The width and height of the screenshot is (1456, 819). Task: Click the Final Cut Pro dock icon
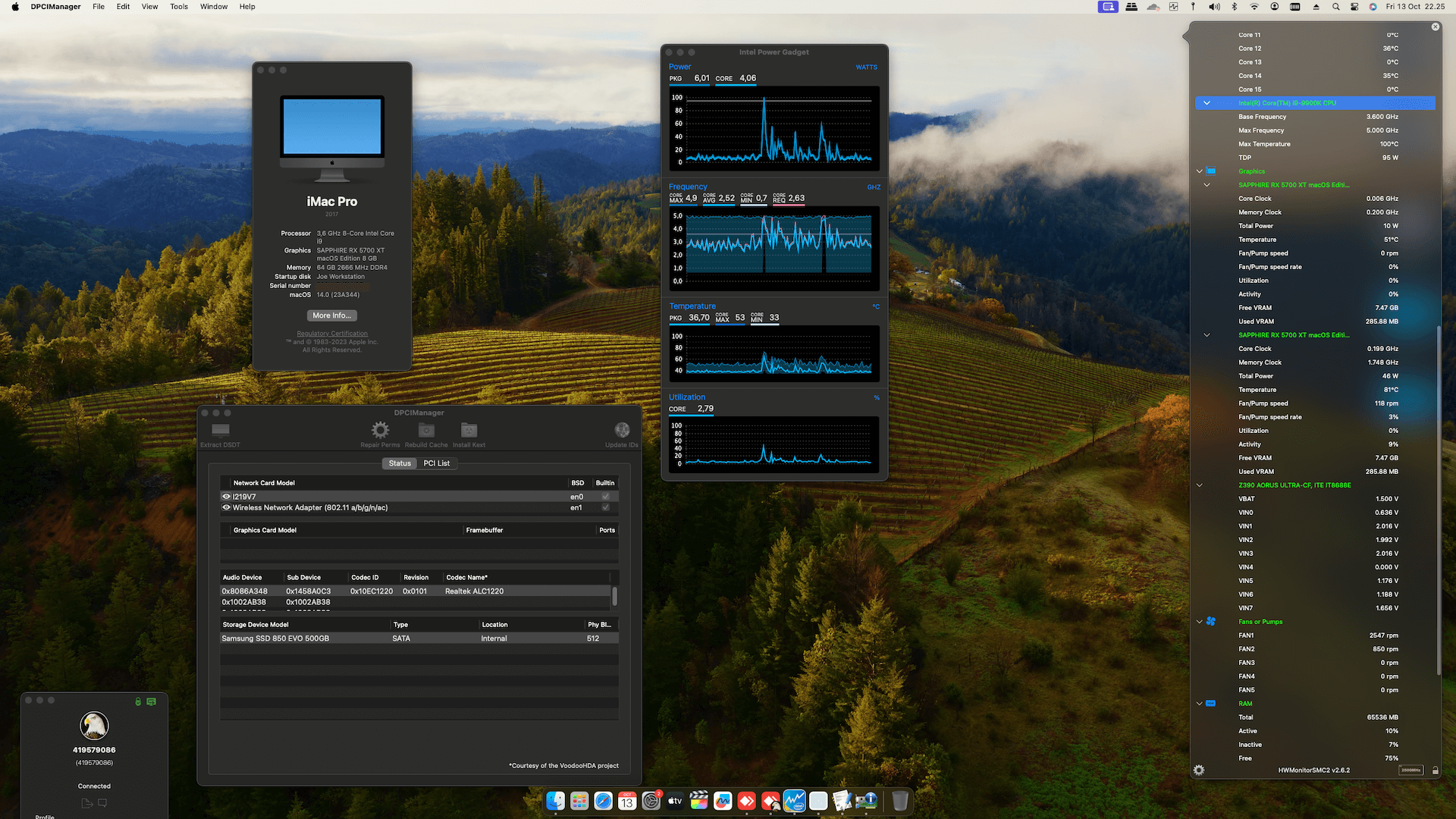pos(698,801)
